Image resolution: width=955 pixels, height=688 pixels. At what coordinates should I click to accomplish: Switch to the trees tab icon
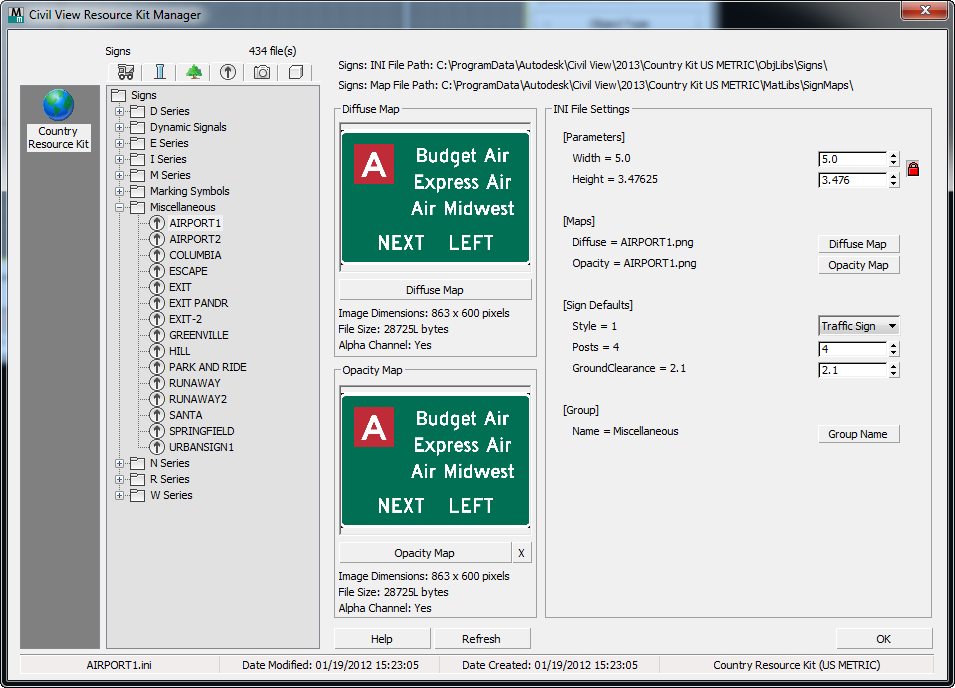194,72
